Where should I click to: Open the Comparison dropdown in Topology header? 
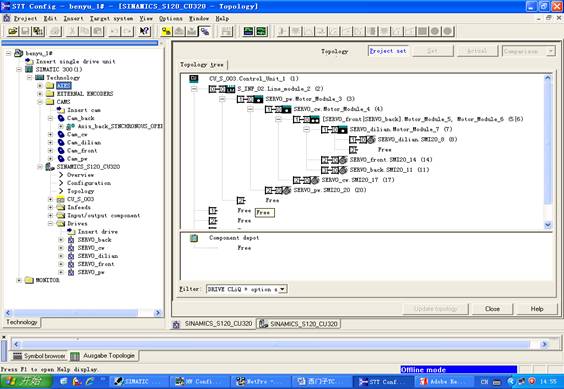[551, 51]
